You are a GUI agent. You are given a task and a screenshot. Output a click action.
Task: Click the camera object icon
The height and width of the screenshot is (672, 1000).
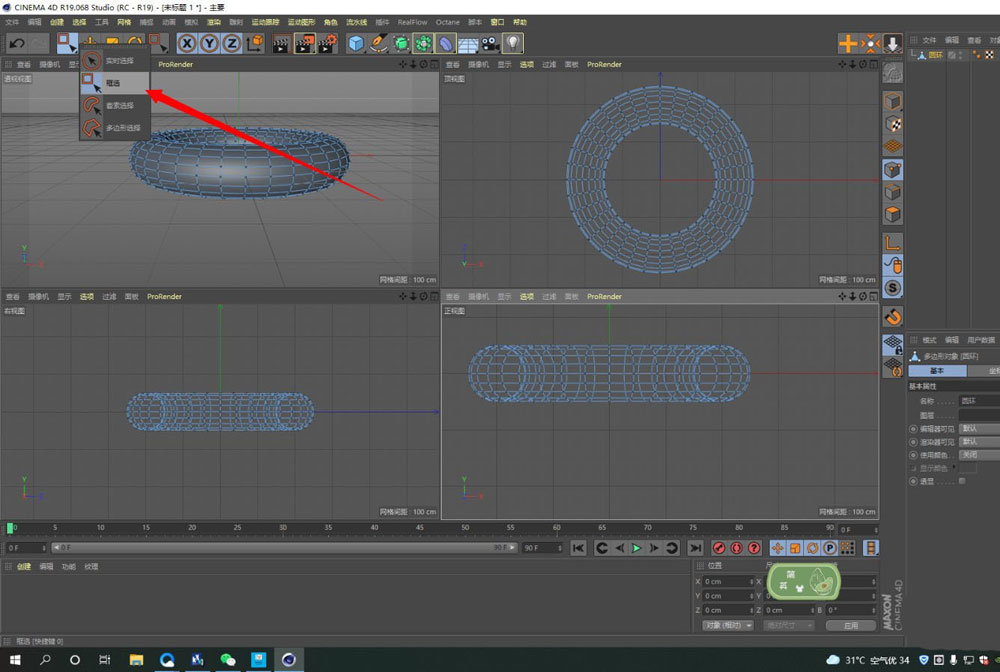[490, 43]
